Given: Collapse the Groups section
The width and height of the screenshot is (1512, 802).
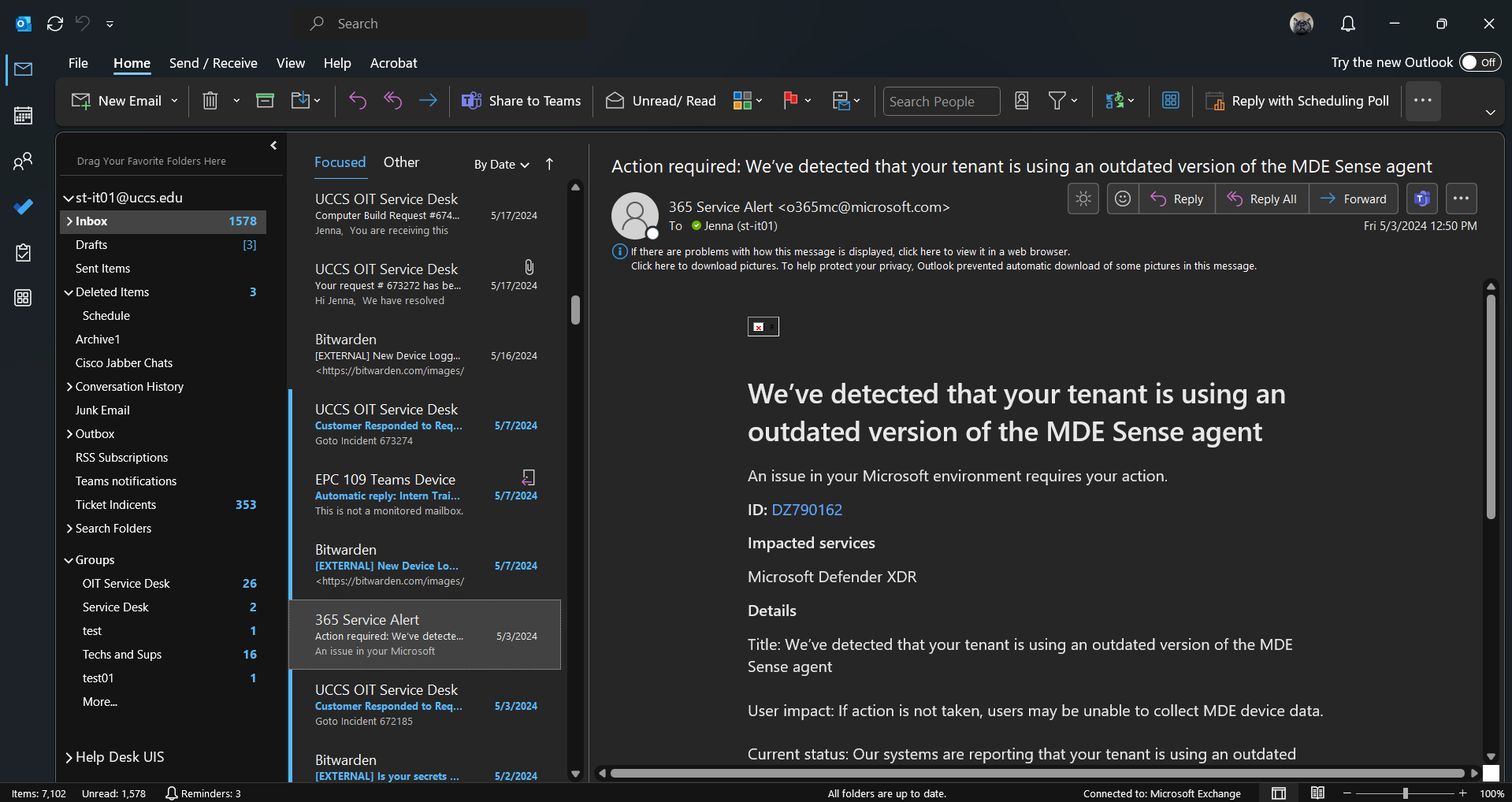Looking at the screenshot, I should (x=69, y=560).
